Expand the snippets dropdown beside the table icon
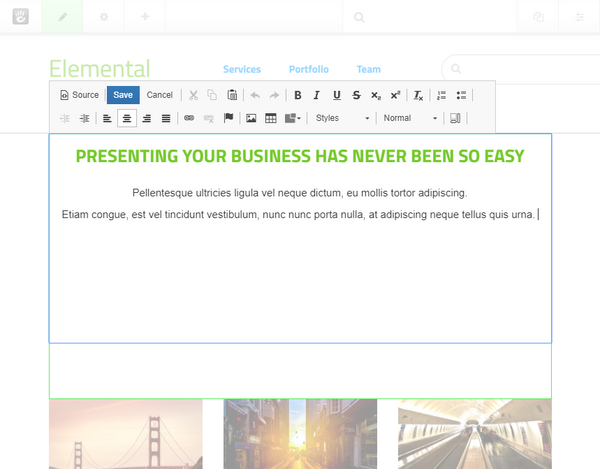 coord(293,118)
